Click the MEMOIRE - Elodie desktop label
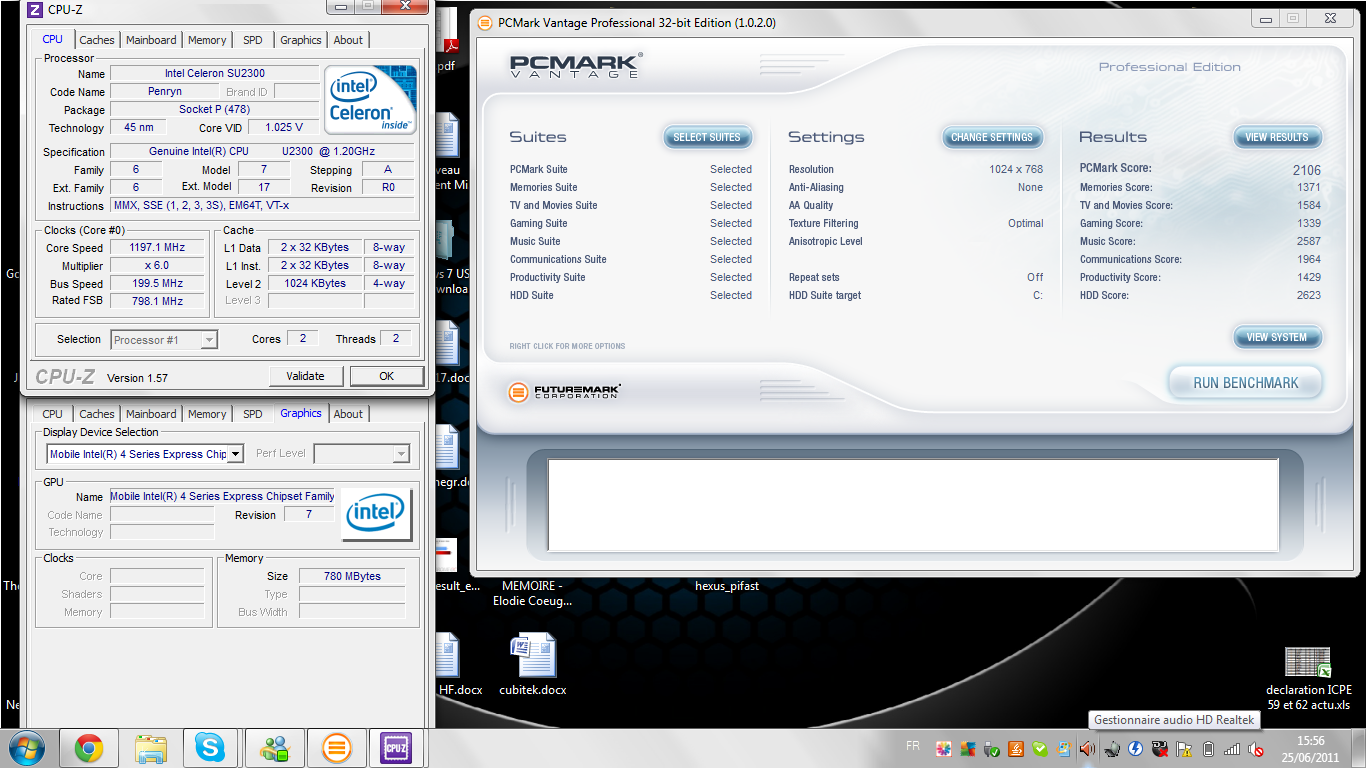The height and width of the screenshot is (768, 1366). coord(532,593)
